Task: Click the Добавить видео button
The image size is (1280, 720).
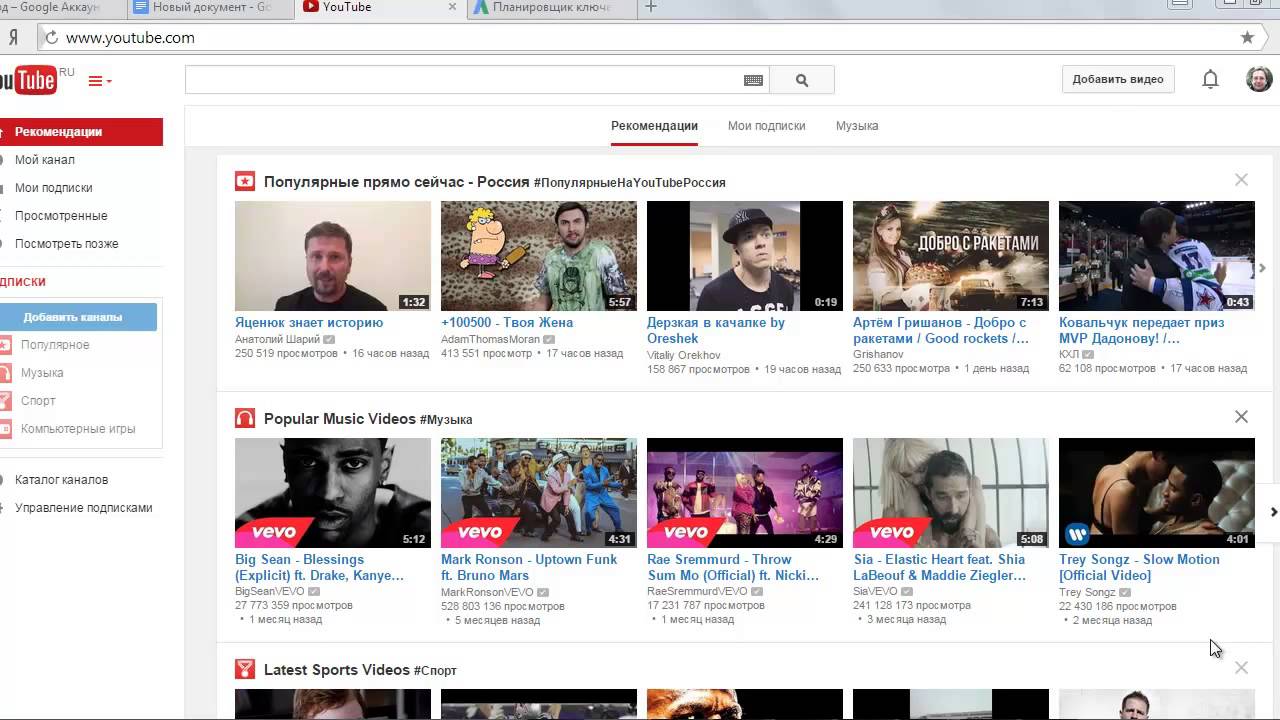Action: click(1118, 79)
